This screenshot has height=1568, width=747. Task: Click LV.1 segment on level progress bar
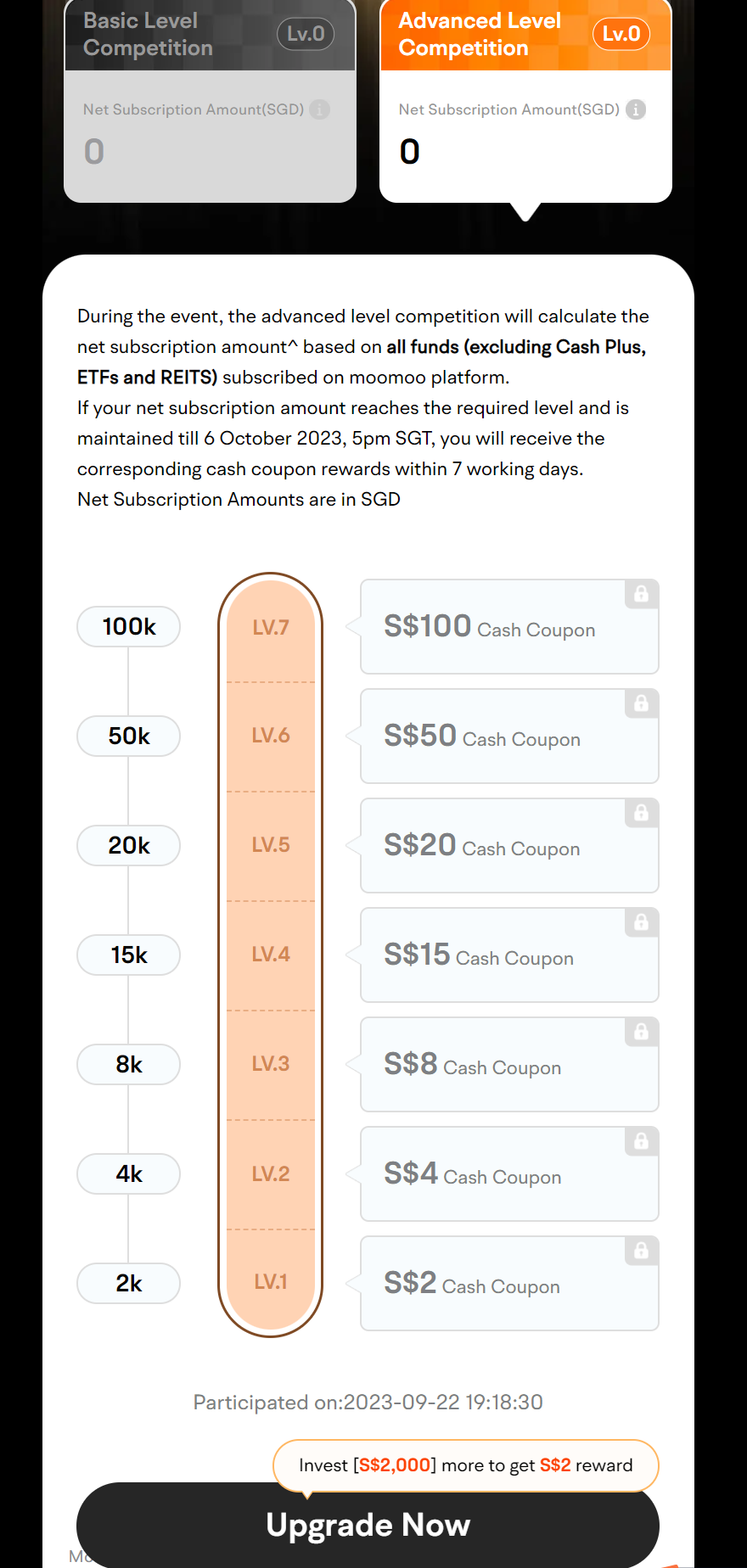click(271, 1281)
